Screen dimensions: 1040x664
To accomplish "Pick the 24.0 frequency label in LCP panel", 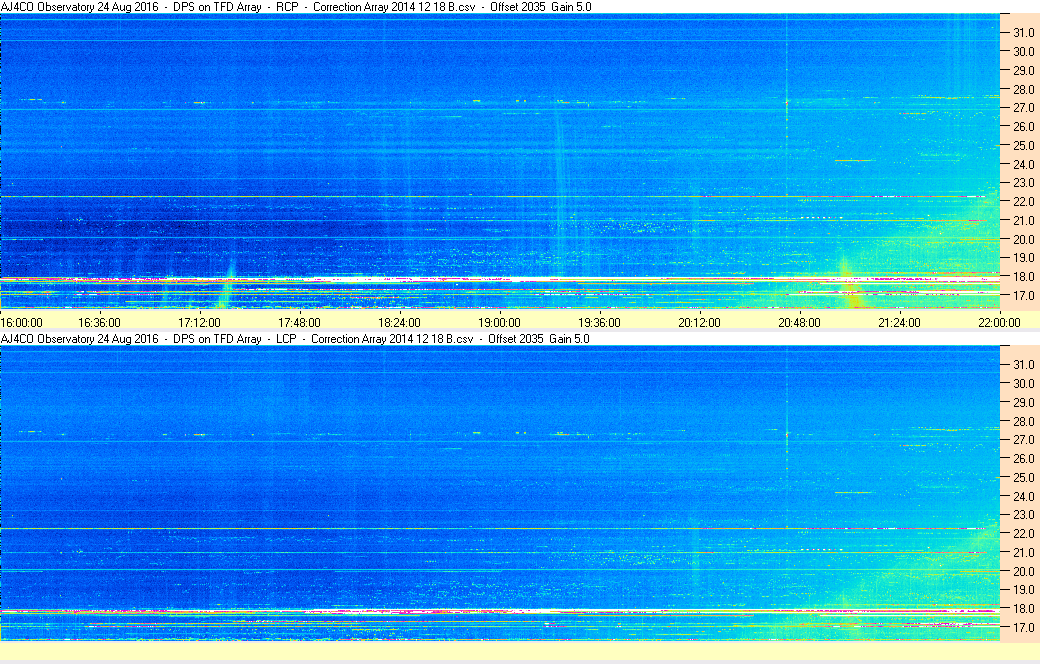I will pos(1023,496).
